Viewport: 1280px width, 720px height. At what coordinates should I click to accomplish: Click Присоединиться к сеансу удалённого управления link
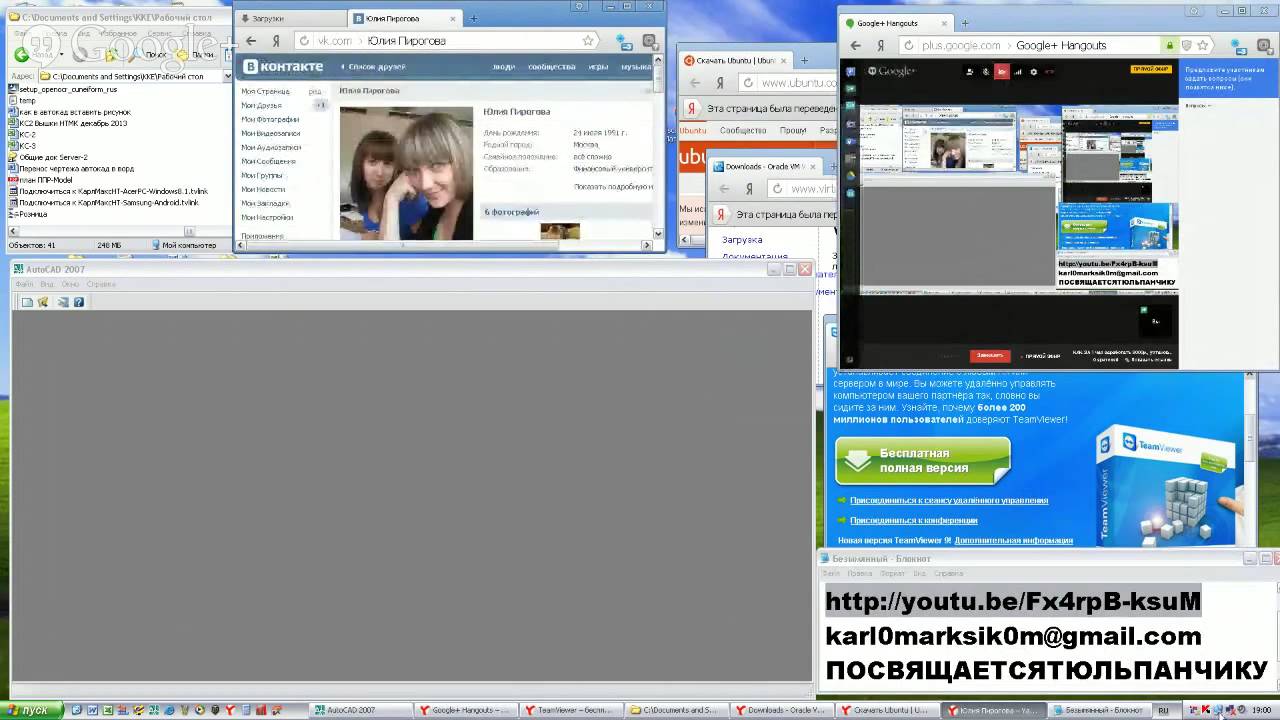(x=949, y=500)
